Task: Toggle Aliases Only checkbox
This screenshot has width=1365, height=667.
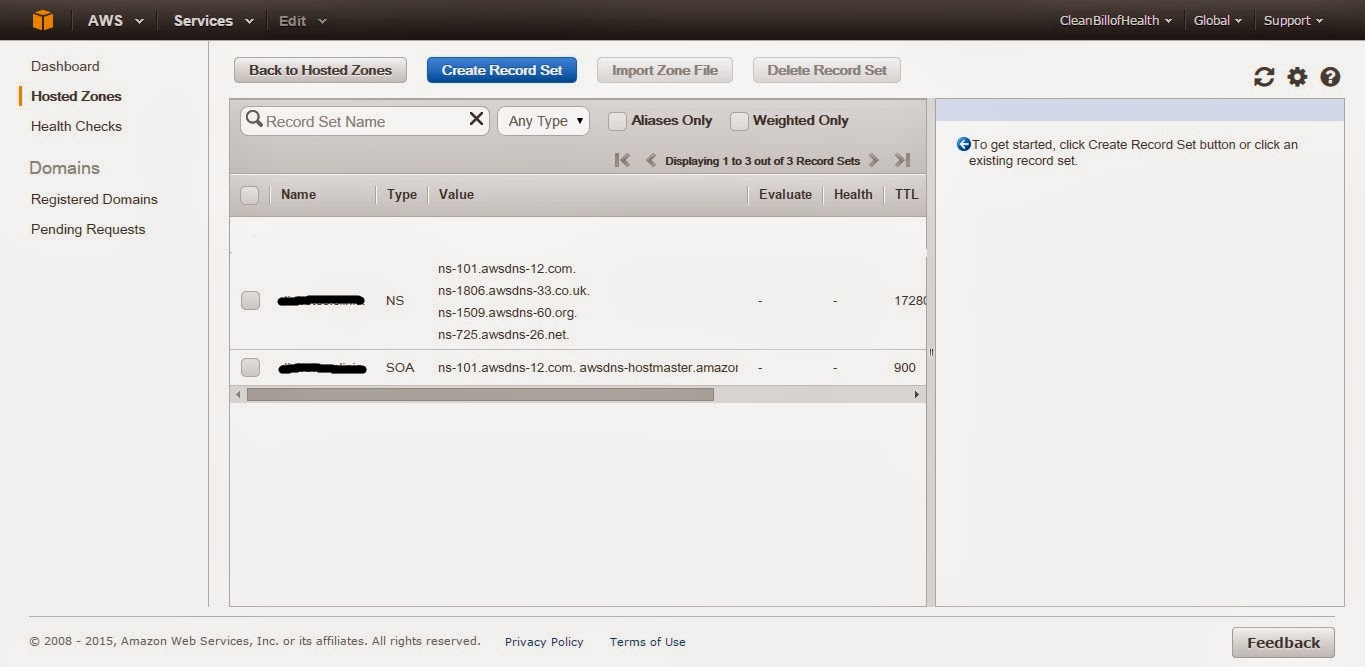Action: 617,121
